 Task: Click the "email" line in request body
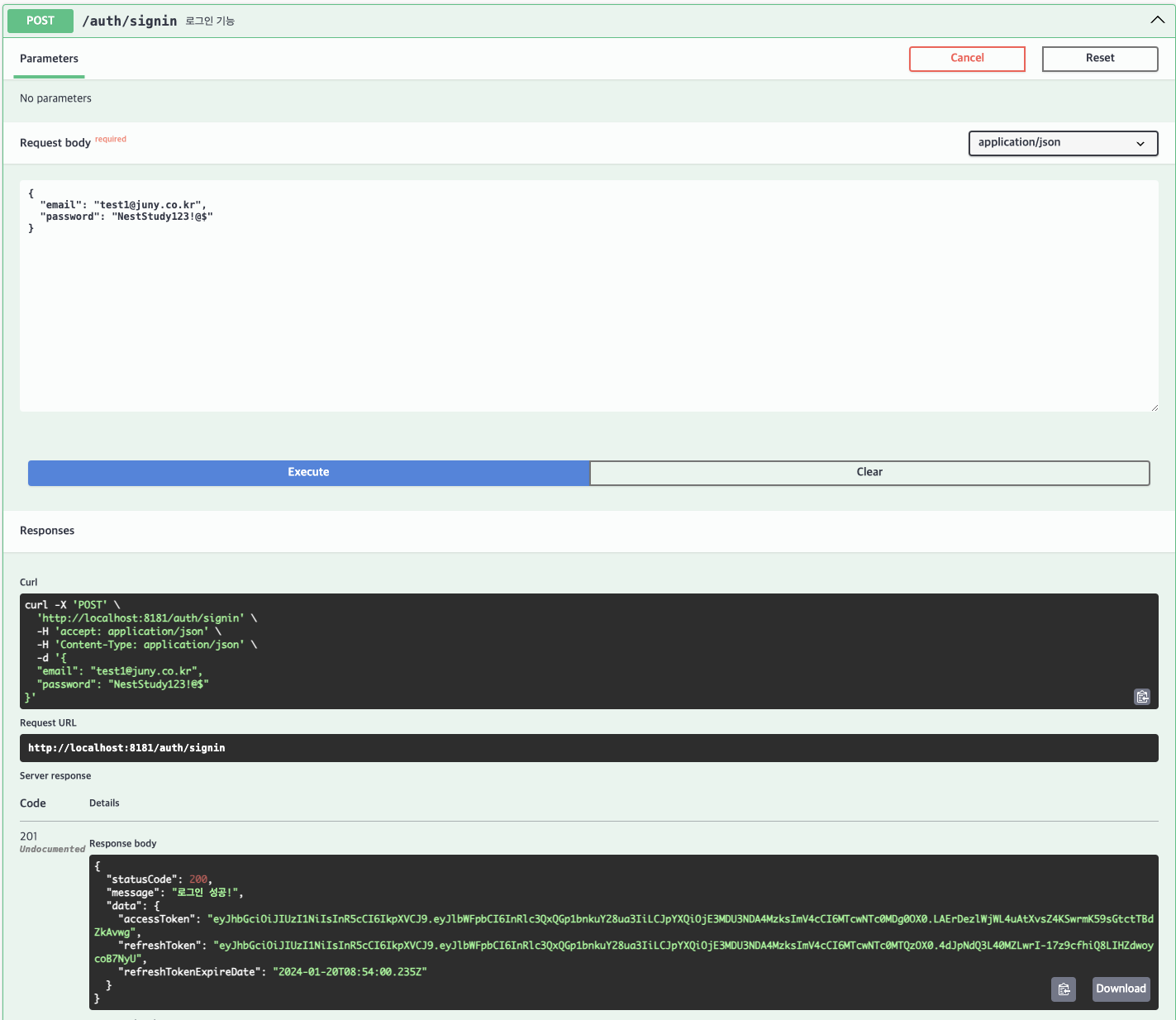[123, 205]
